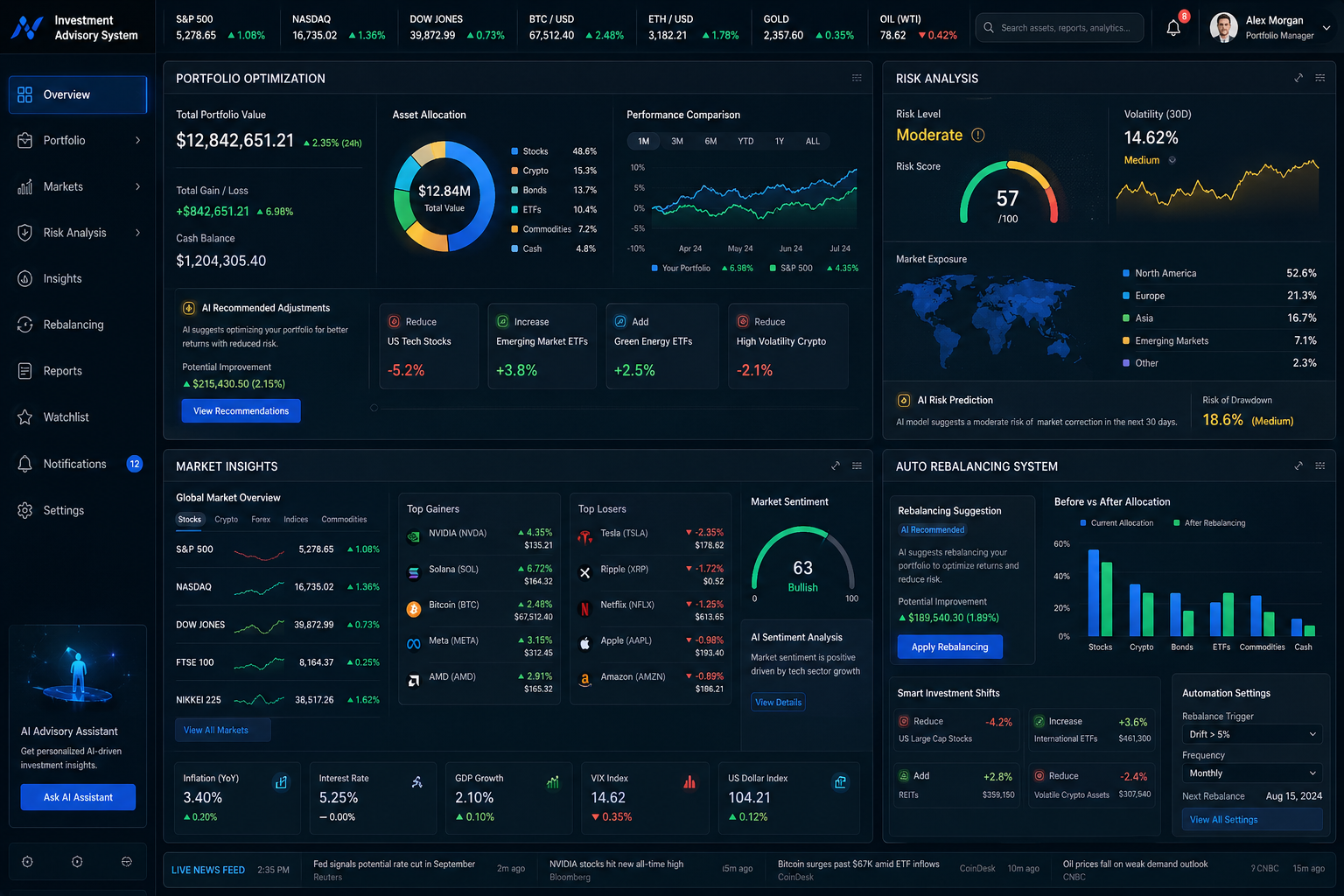Click the Crypto allocation legend swatch

click(x=514, y=171)
